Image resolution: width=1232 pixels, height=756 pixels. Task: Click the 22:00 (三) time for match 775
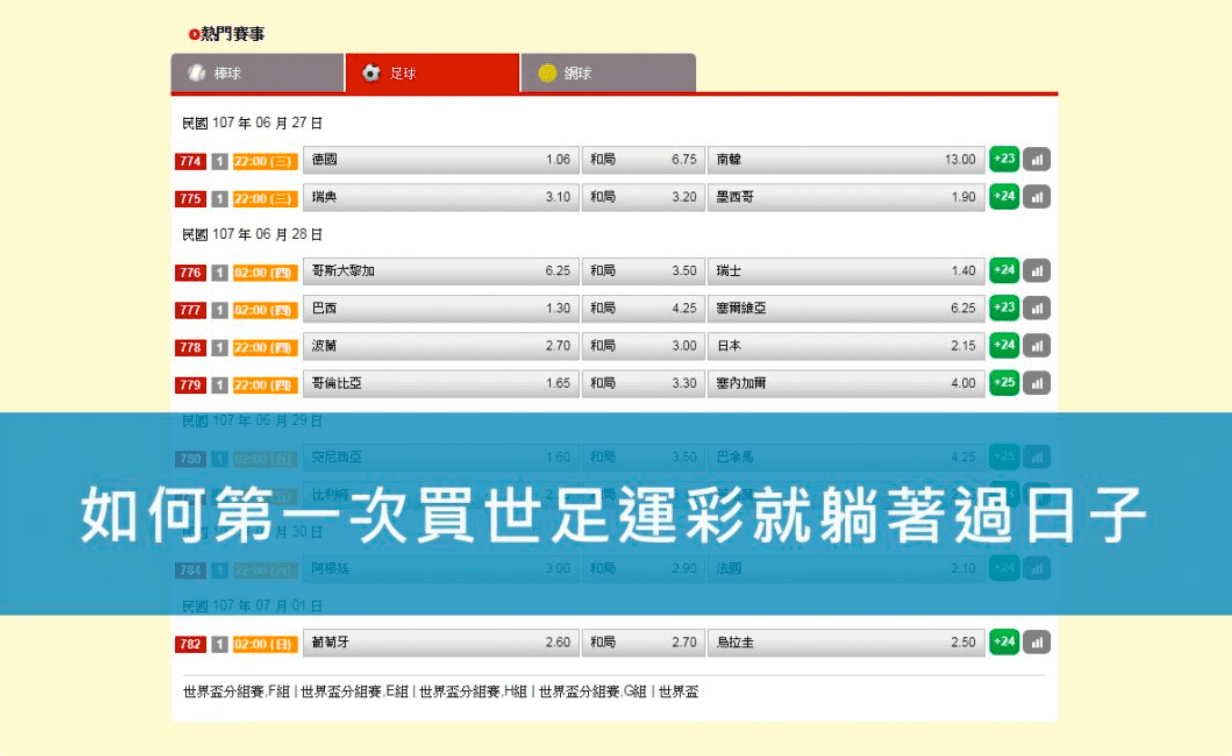pyautogui.click(x=265, y=198)
